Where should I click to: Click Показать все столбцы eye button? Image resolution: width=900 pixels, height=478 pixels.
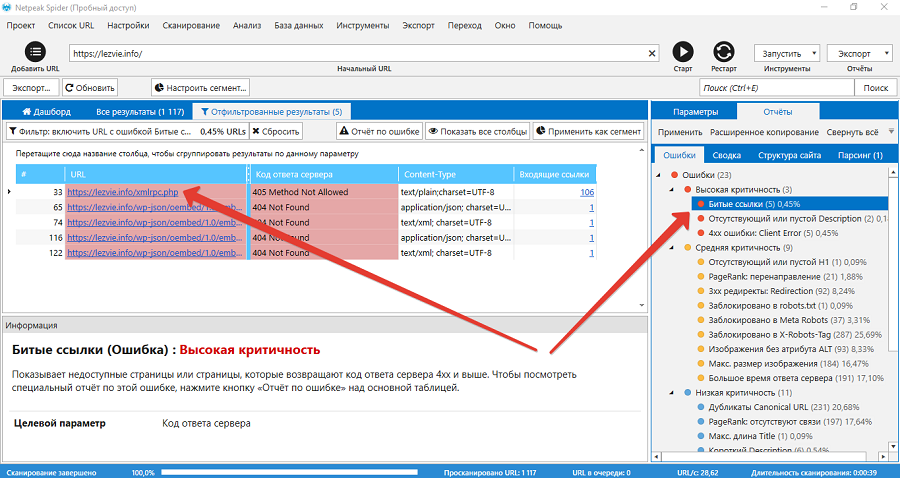point(478,131)
